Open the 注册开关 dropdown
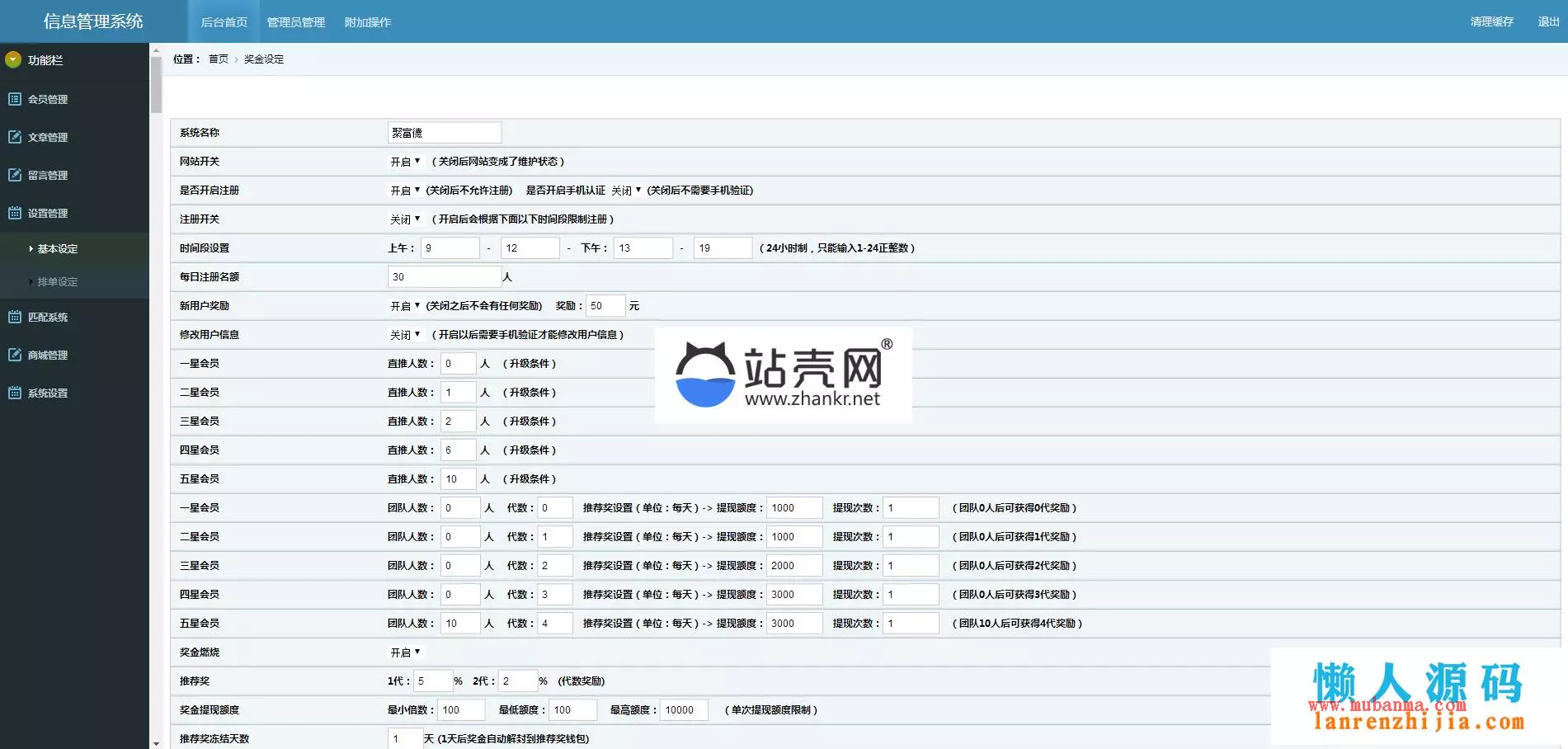 405,219
